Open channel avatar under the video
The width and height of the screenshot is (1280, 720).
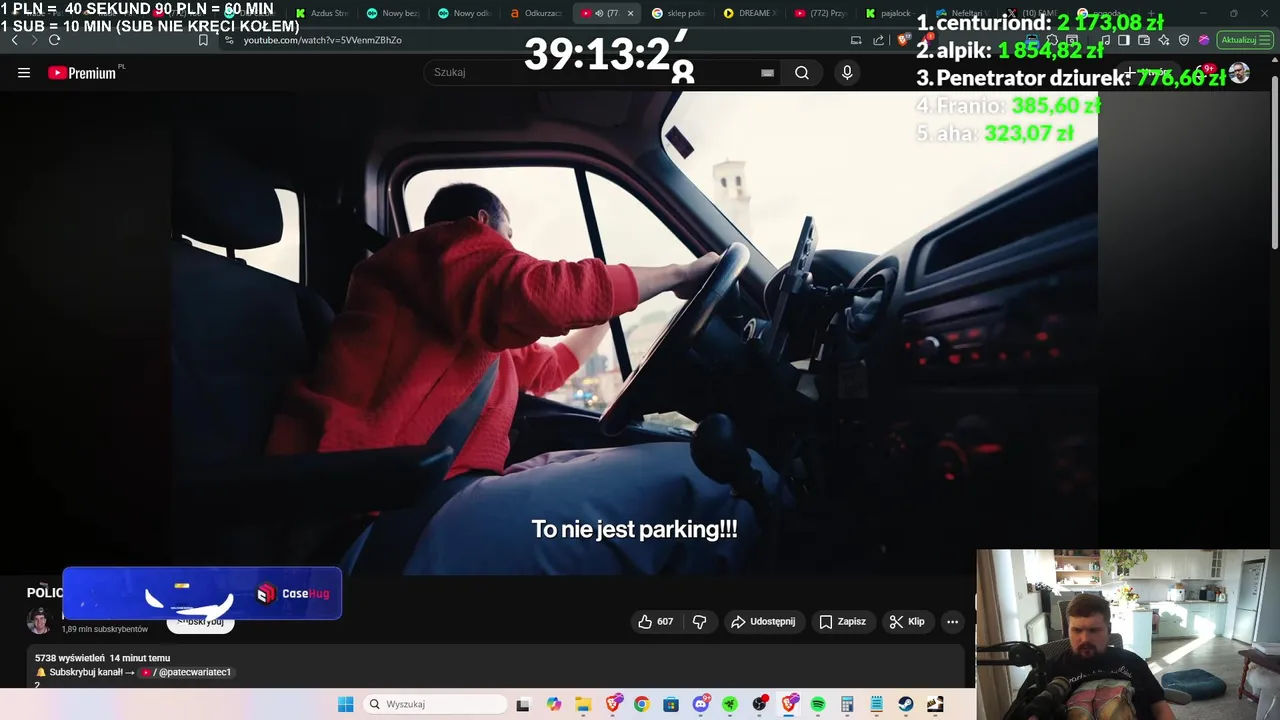tap(39, 621)
